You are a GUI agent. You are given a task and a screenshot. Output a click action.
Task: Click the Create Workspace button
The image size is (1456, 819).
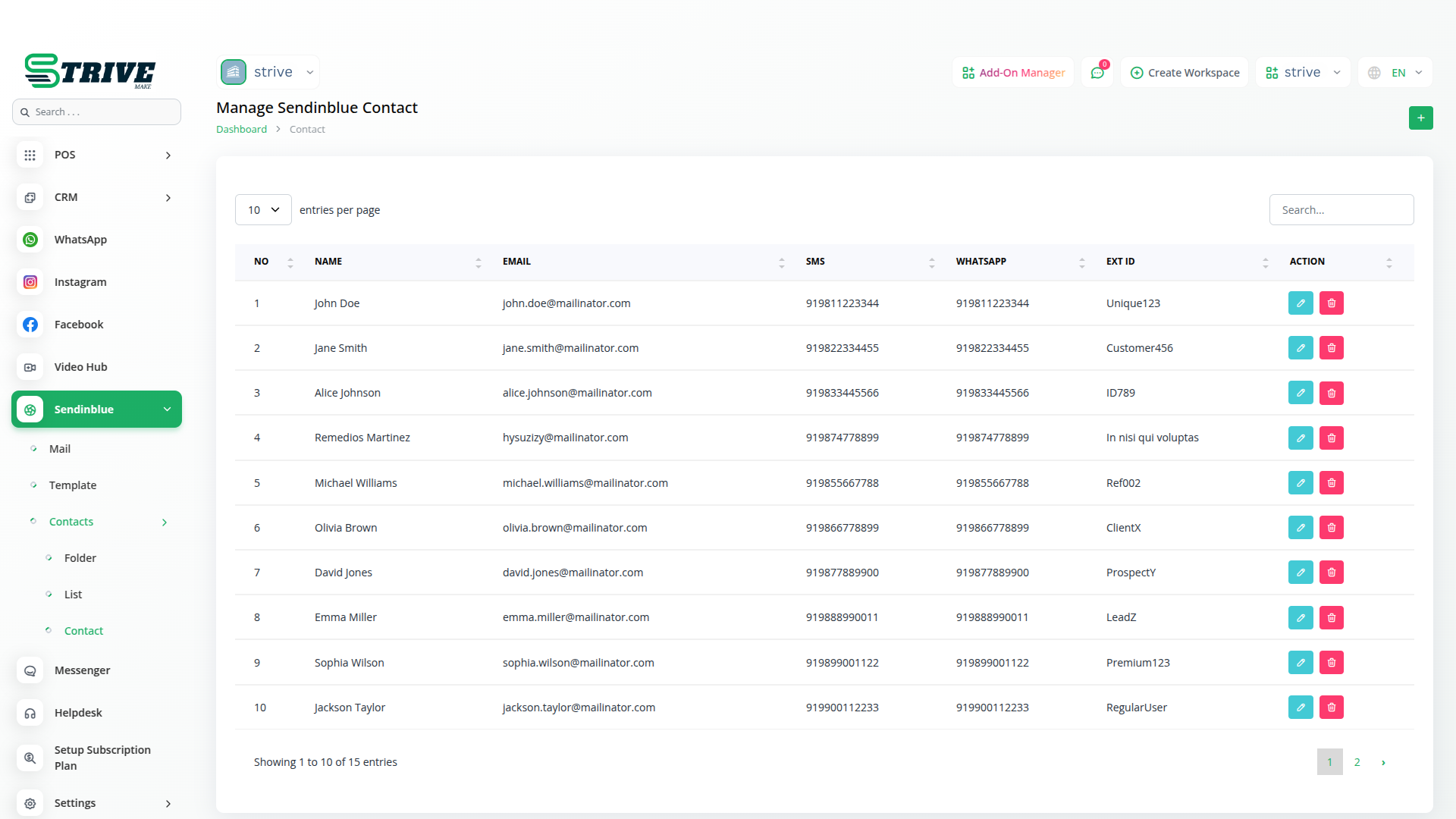click(1185, 73)
